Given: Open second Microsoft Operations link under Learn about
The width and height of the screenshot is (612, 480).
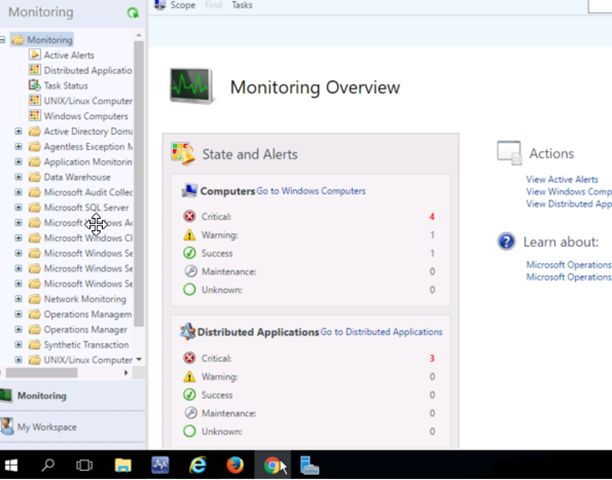Looking at the screenshot, I should coord(569,277).
